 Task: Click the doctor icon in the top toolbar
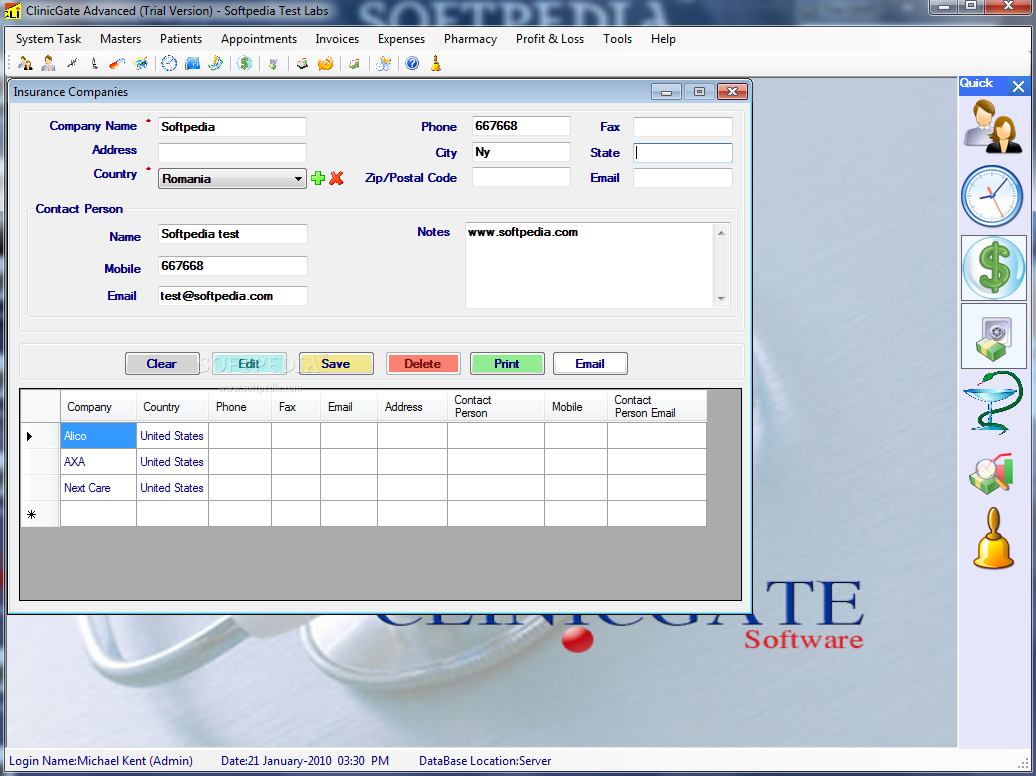click(48, 63)
